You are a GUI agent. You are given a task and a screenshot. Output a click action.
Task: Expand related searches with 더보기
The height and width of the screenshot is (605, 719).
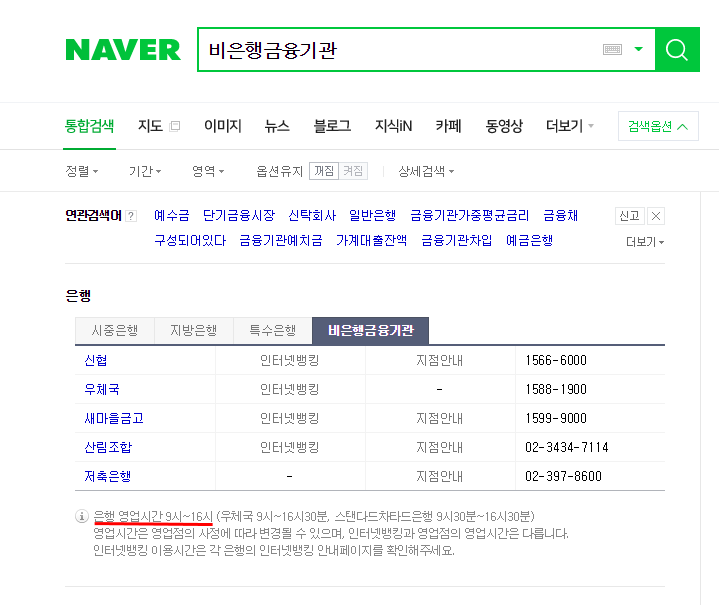point(645,242)
